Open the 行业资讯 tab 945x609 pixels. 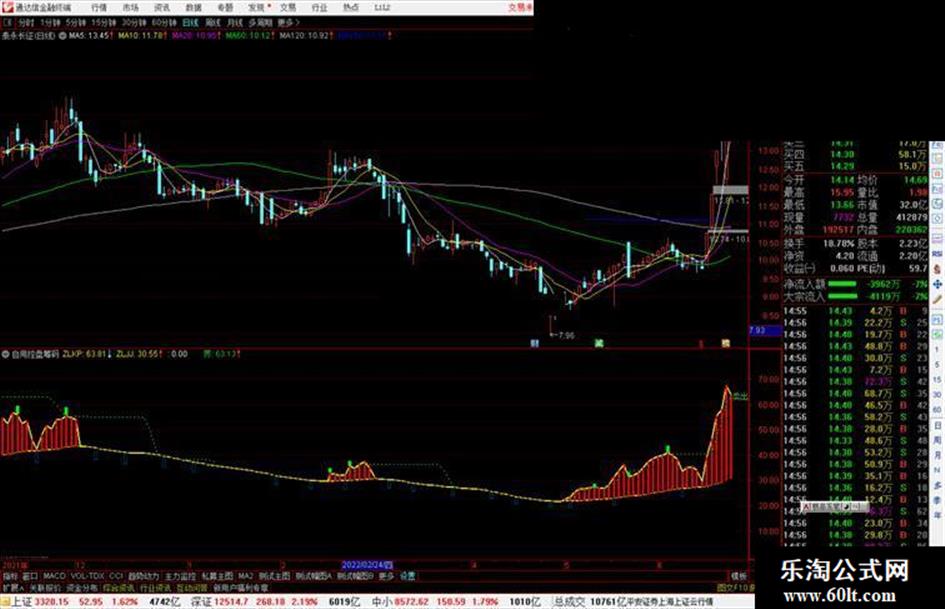[x=155, y=588]
